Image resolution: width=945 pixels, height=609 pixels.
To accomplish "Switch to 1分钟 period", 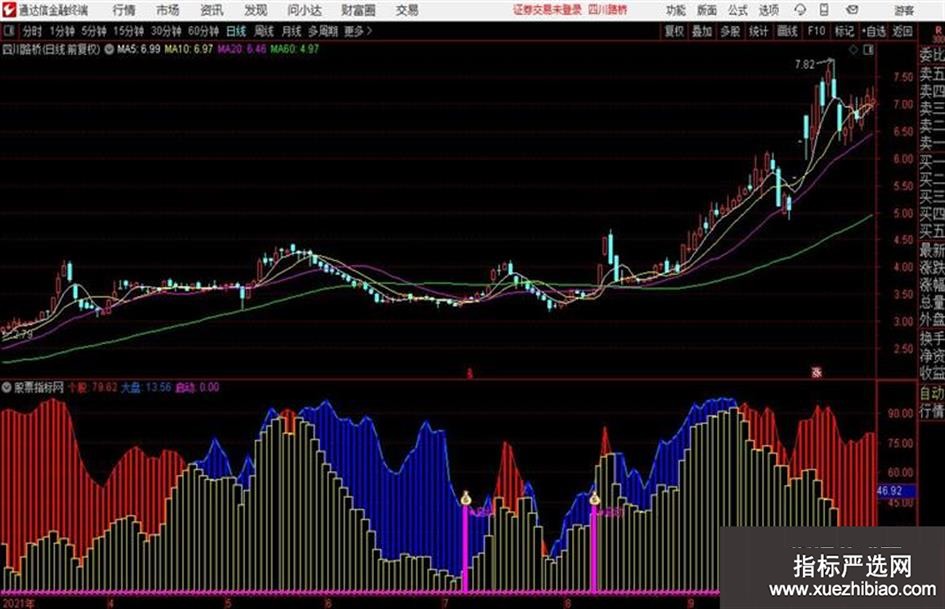I will (61, 31).
